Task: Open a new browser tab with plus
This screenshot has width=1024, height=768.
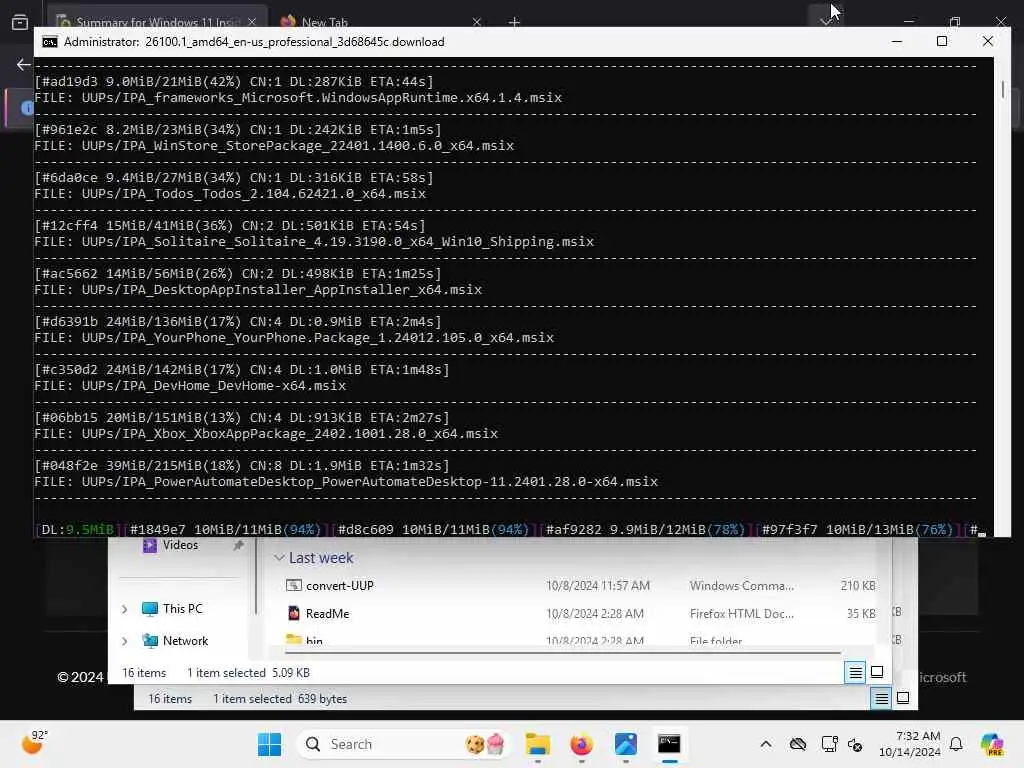Action: click(x=514, y=22)
